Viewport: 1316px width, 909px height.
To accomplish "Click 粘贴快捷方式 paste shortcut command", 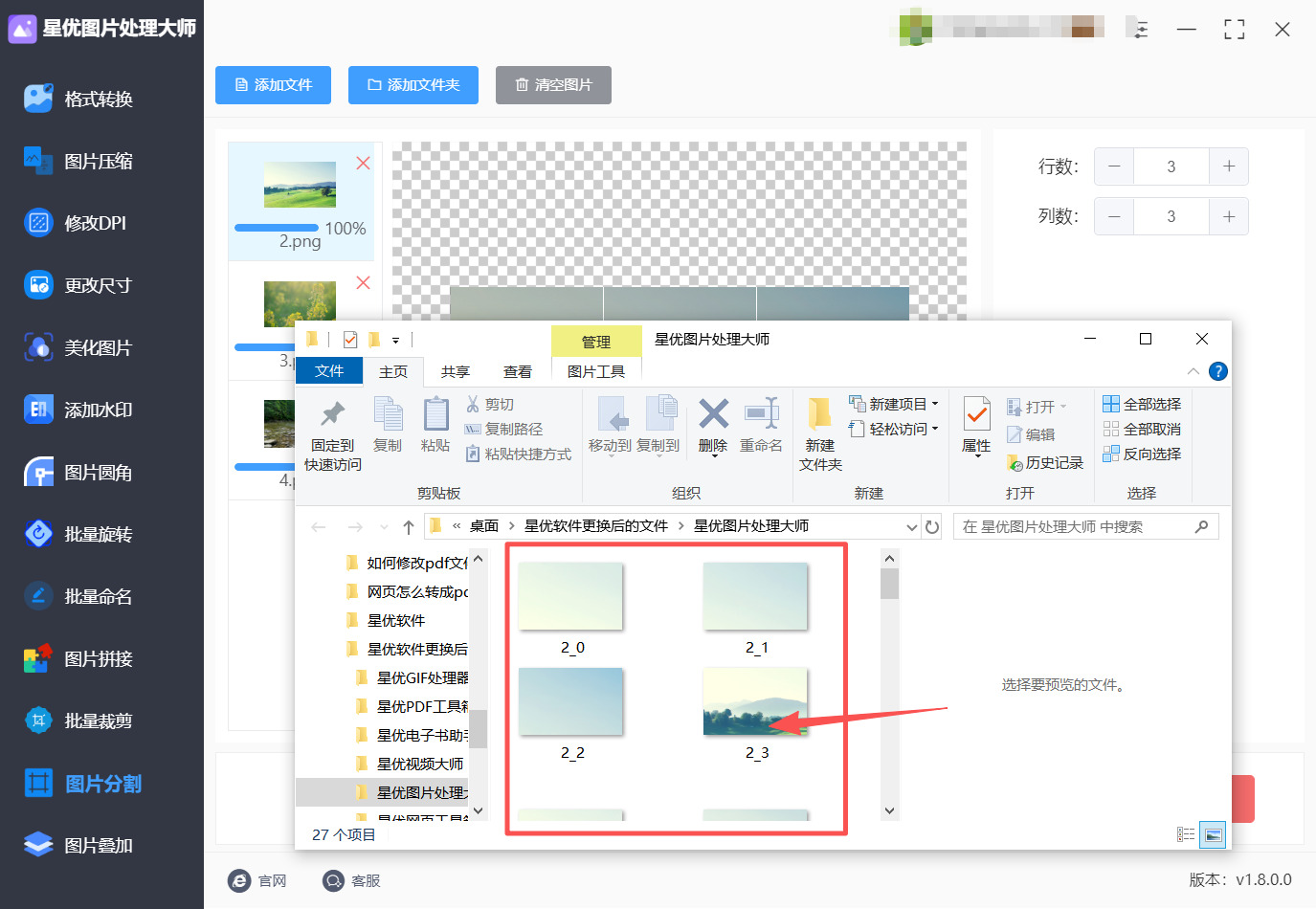I will click(518, 454).
